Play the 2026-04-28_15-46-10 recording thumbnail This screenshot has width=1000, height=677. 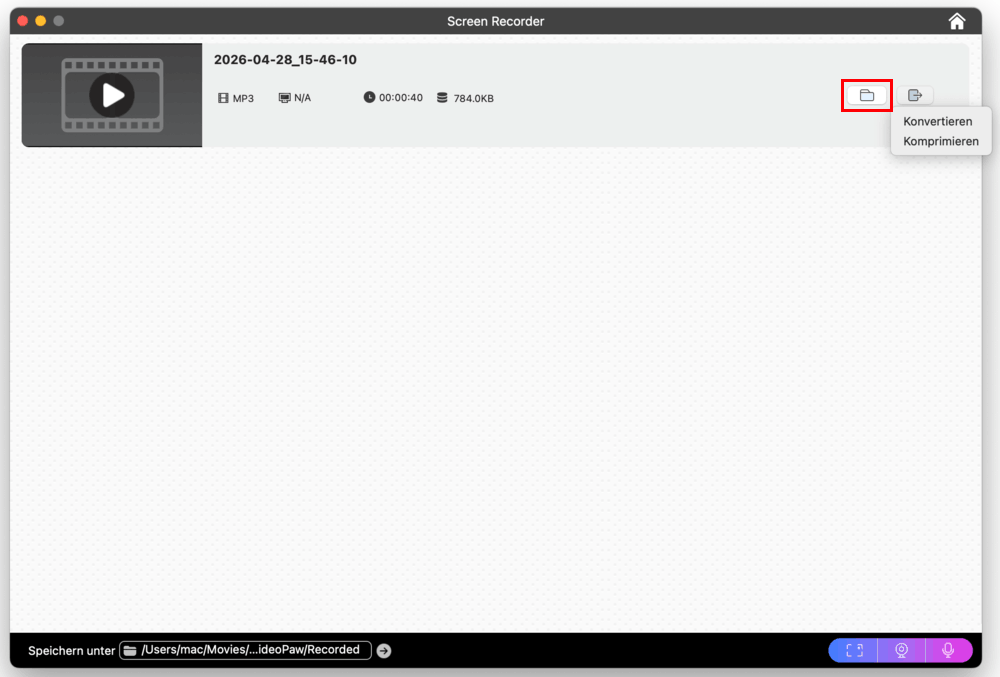click(112, 95)
